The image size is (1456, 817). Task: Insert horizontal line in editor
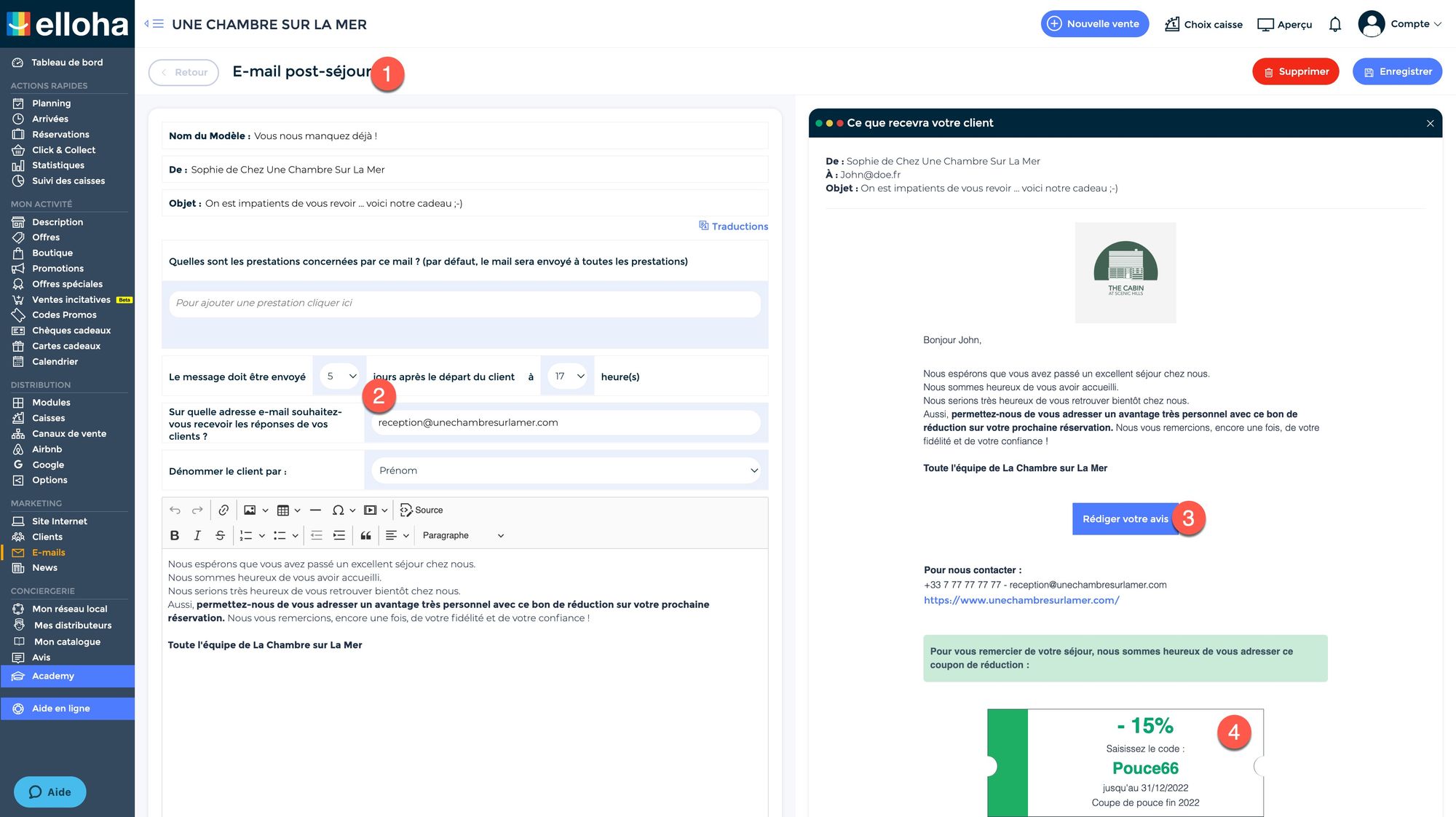315,510
